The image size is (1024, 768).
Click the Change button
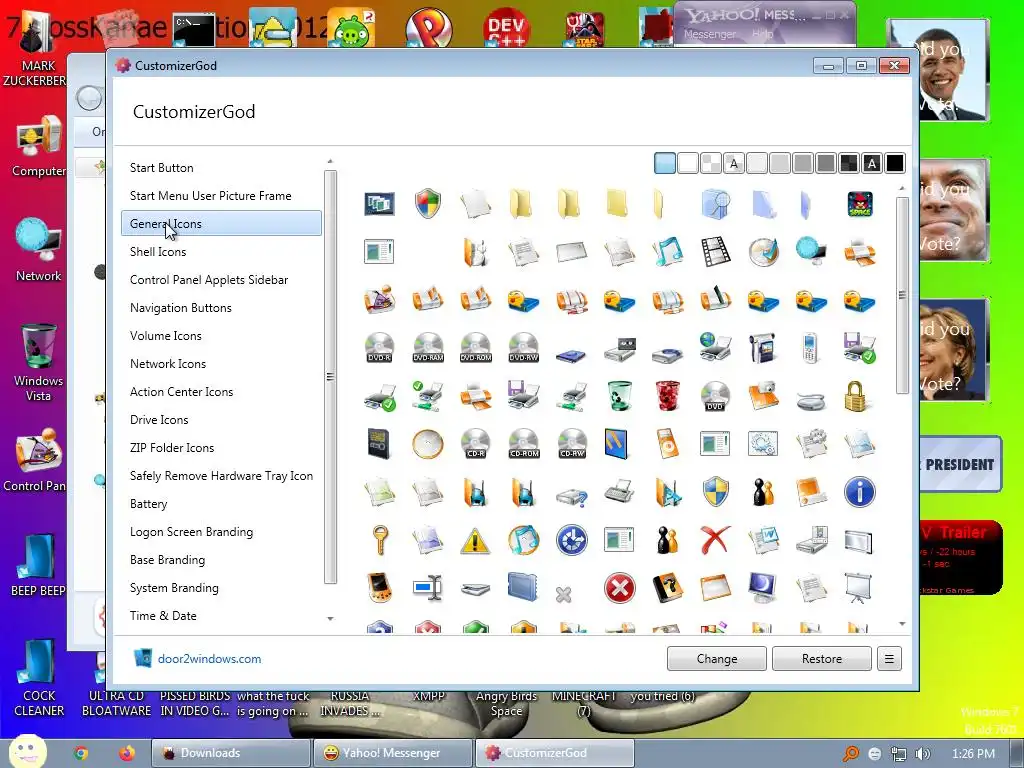(x=716, y=658)
